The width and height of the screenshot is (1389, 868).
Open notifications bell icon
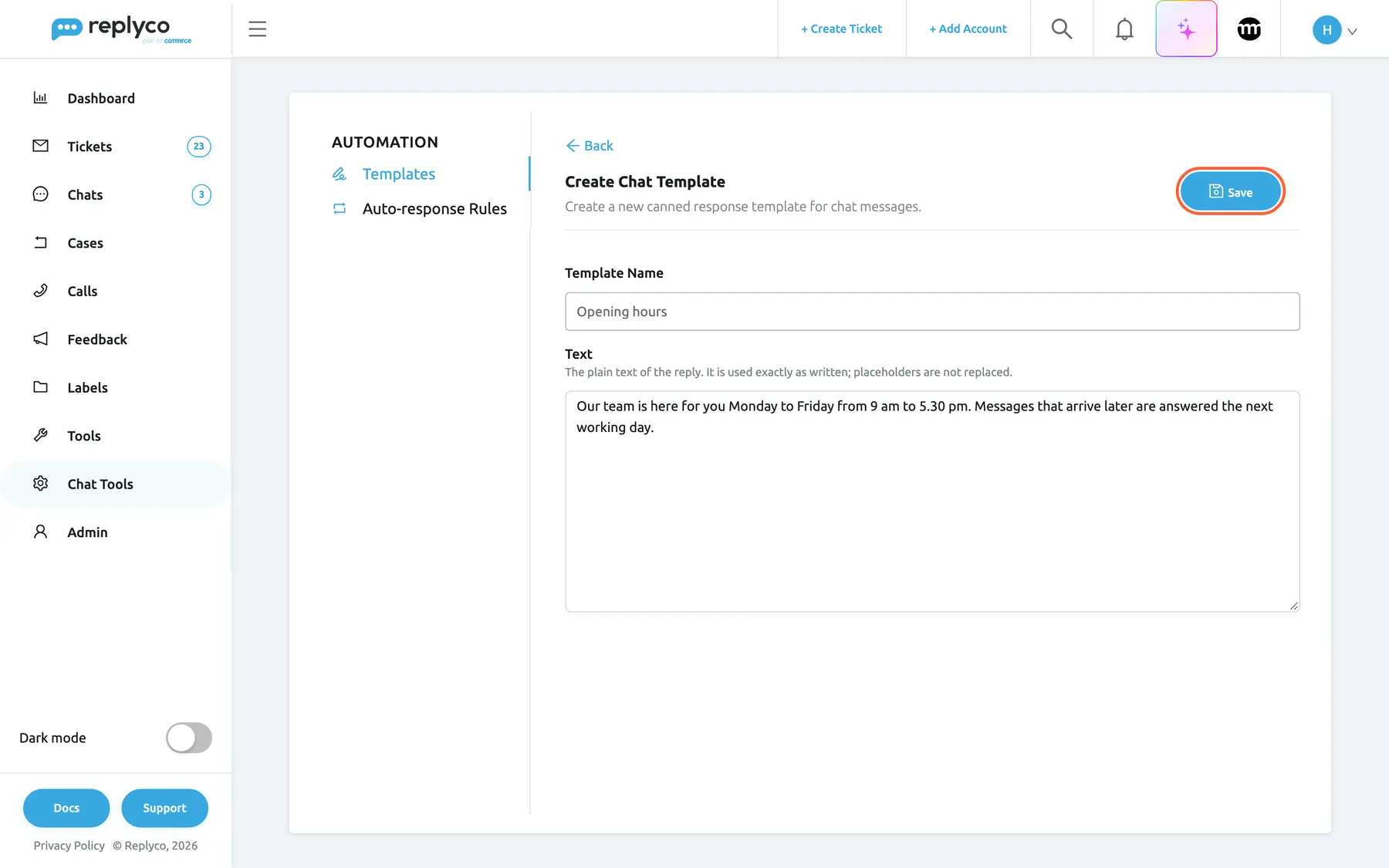tap(1124, 29)
